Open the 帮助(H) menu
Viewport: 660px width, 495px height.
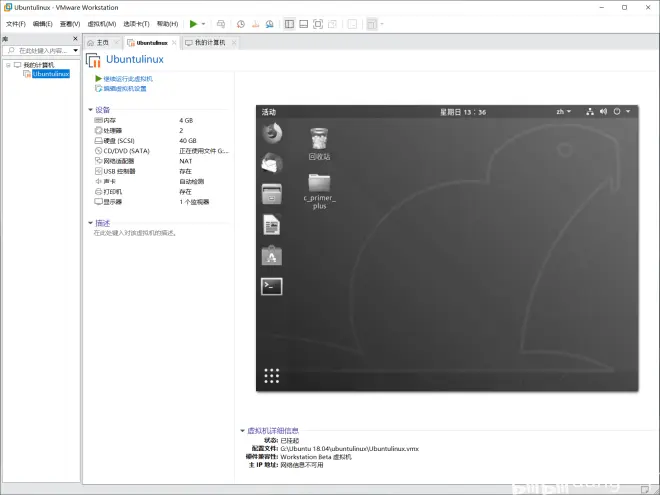pos(167,24)
